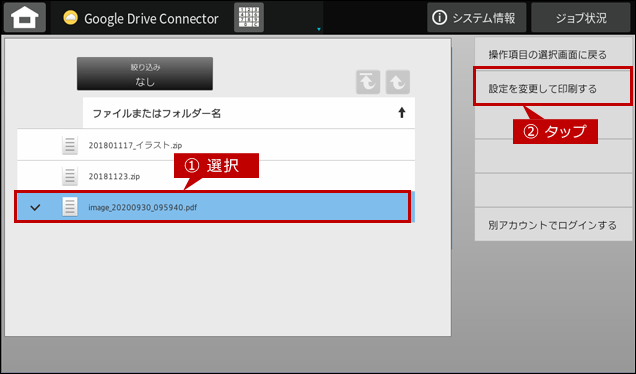Expand the small cyan arrow in top bar

point(319,29)
